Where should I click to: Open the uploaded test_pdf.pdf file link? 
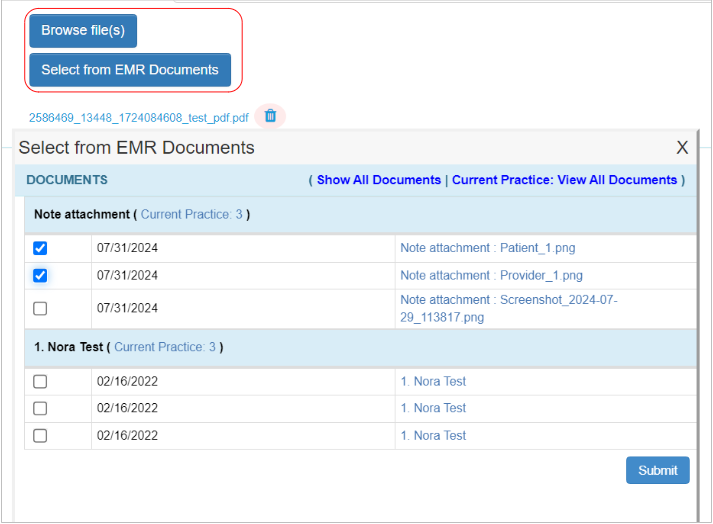[x=138, y=118]
